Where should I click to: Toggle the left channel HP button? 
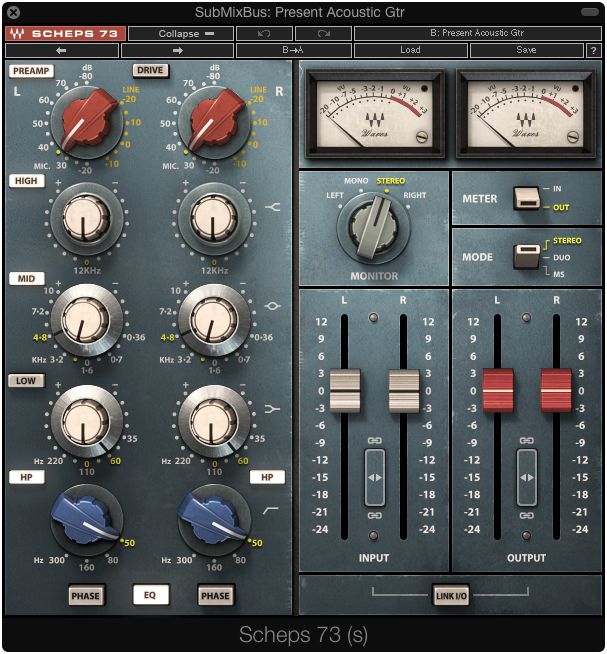(27, 477)
